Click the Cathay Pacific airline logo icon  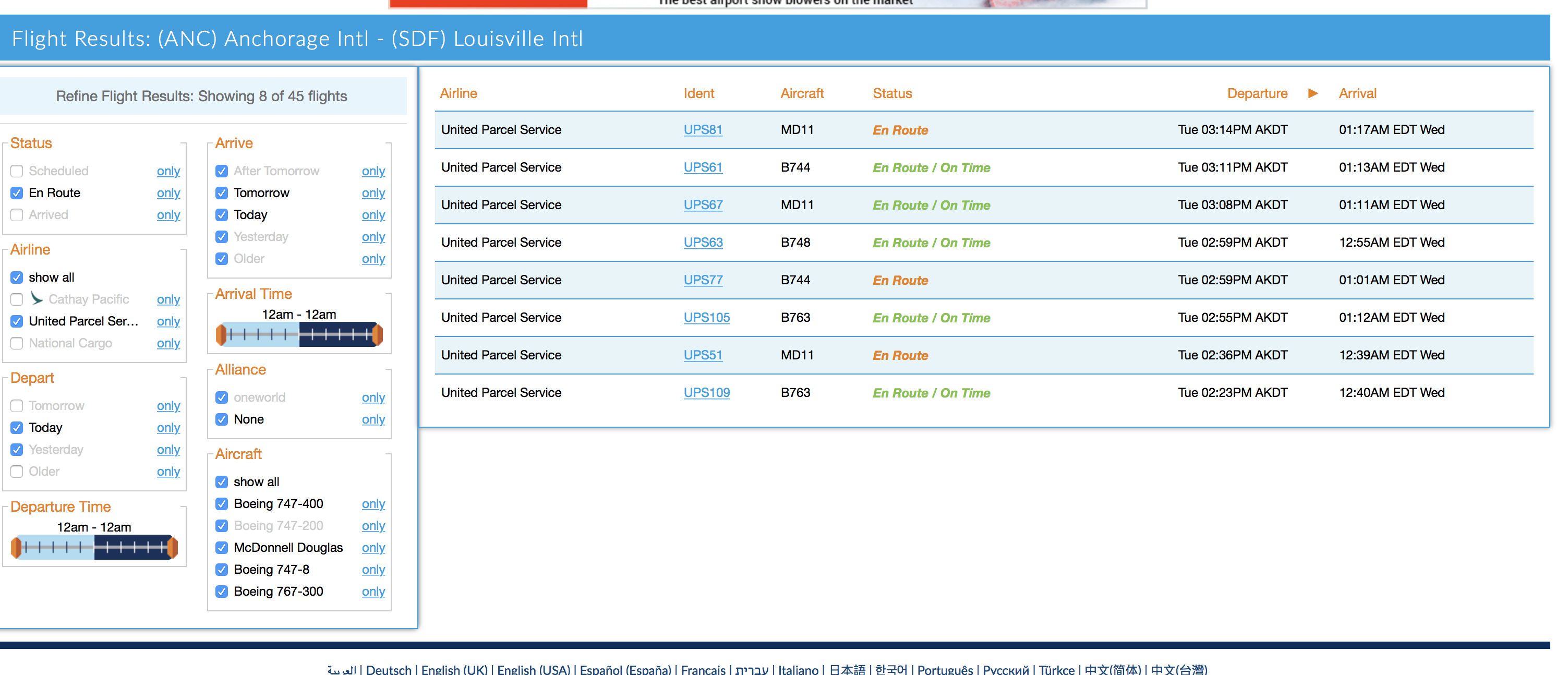pyautogui.click(x=36, y=298)
